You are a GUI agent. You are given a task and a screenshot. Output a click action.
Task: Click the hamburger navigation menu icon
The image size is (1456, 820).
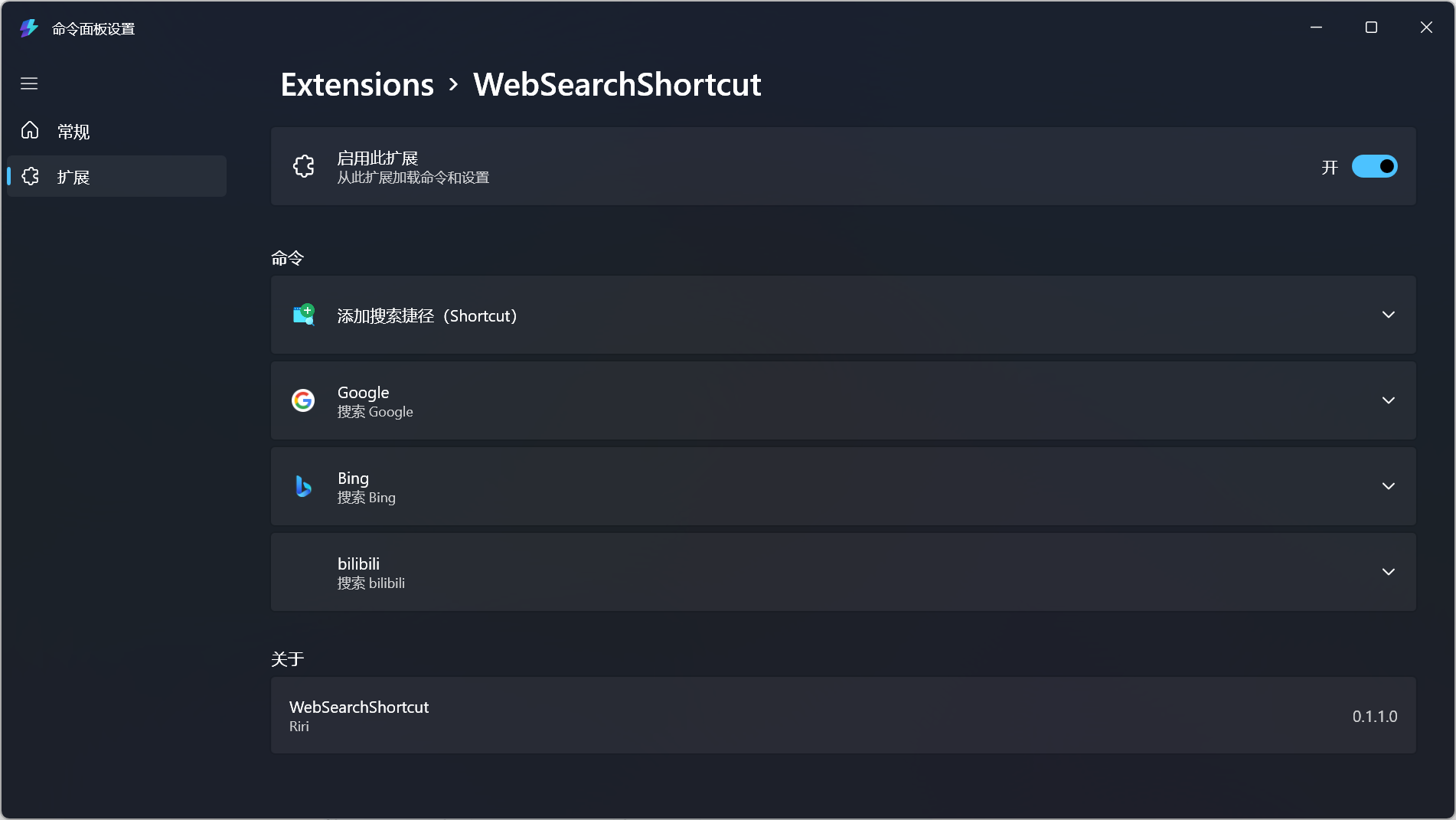point(29,83)
